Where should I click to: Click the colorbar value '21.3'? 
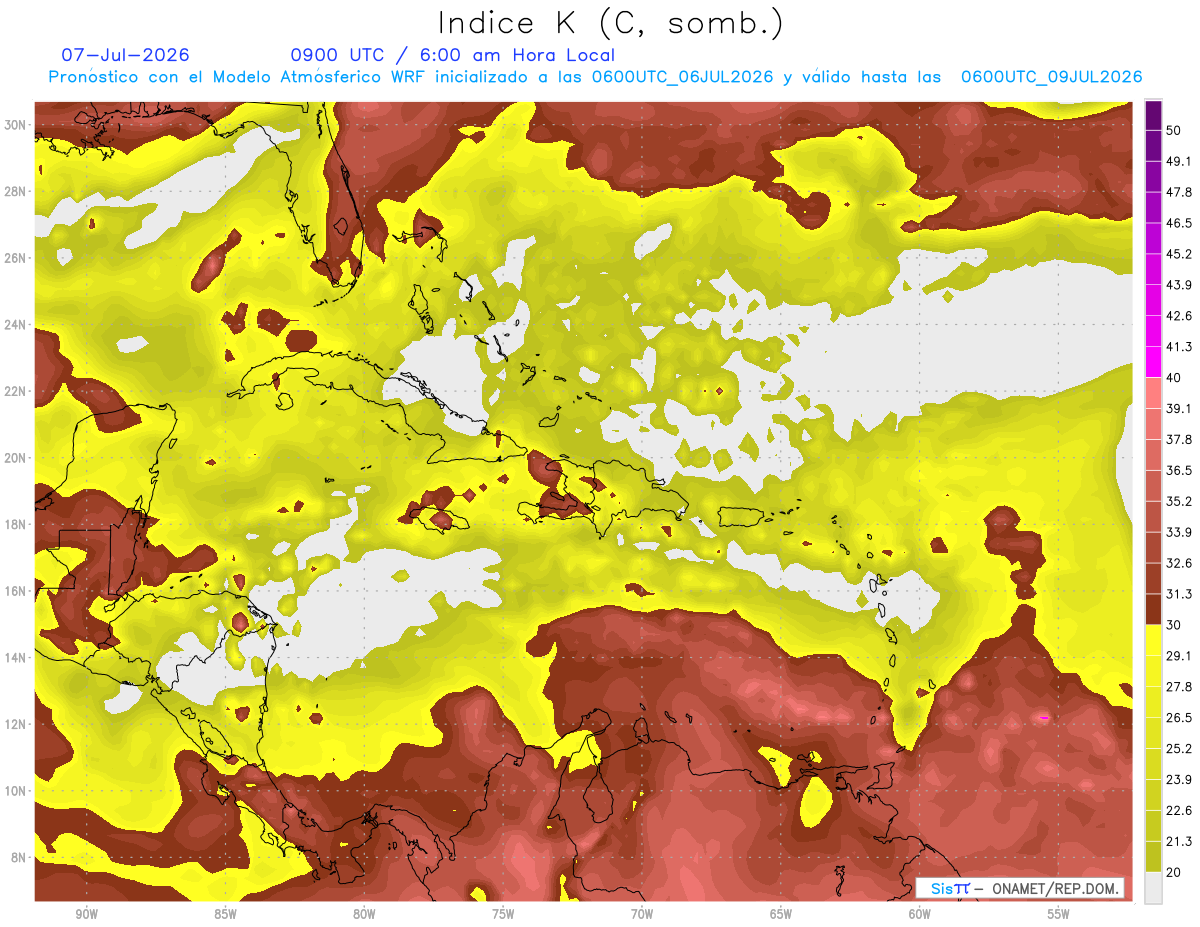(x=1180, y=842)
